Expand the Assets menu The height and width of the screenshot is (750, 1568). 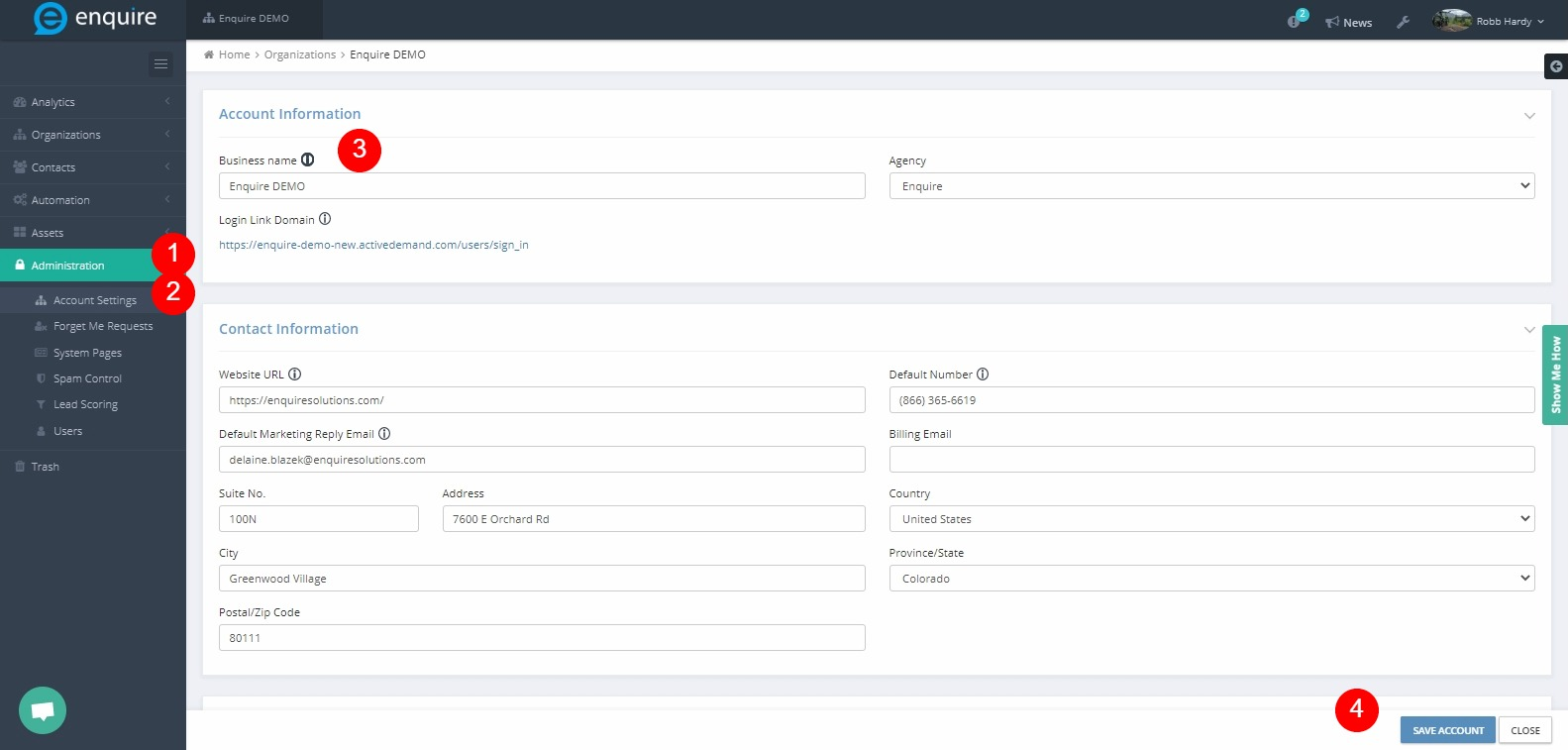coord(93,233)
